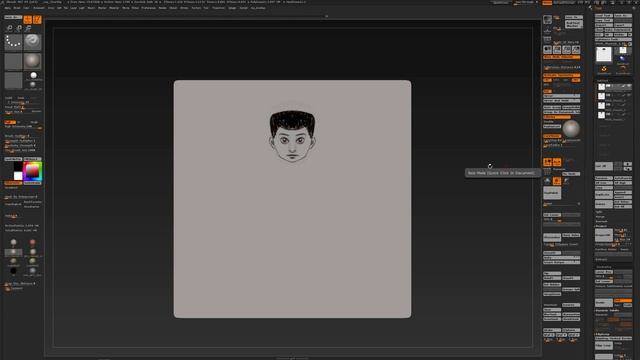Click the blue star tool icon at right
The image size is (640, 360).
point(623,59)
